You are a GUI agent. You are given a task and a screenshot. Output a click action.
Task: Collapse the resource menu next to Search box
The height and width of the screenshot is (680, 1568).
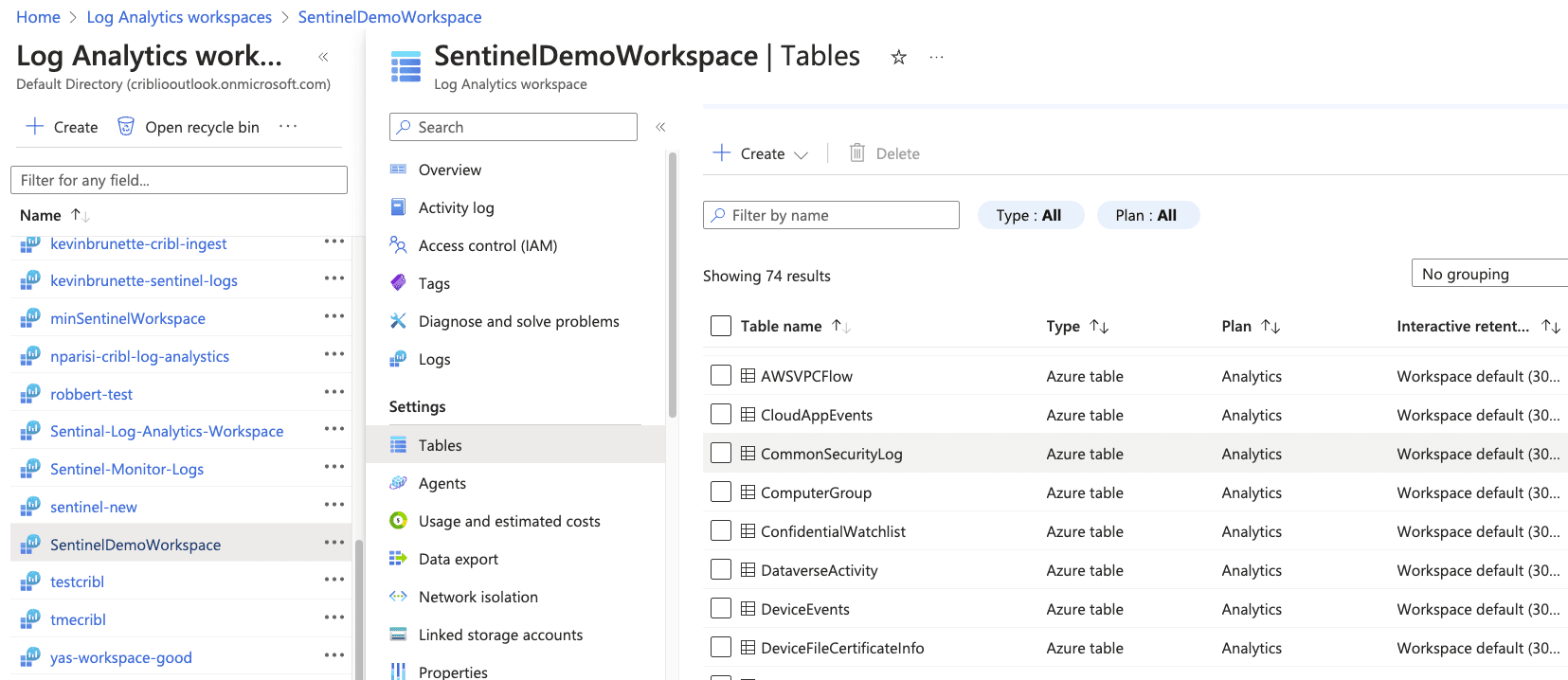660,127
